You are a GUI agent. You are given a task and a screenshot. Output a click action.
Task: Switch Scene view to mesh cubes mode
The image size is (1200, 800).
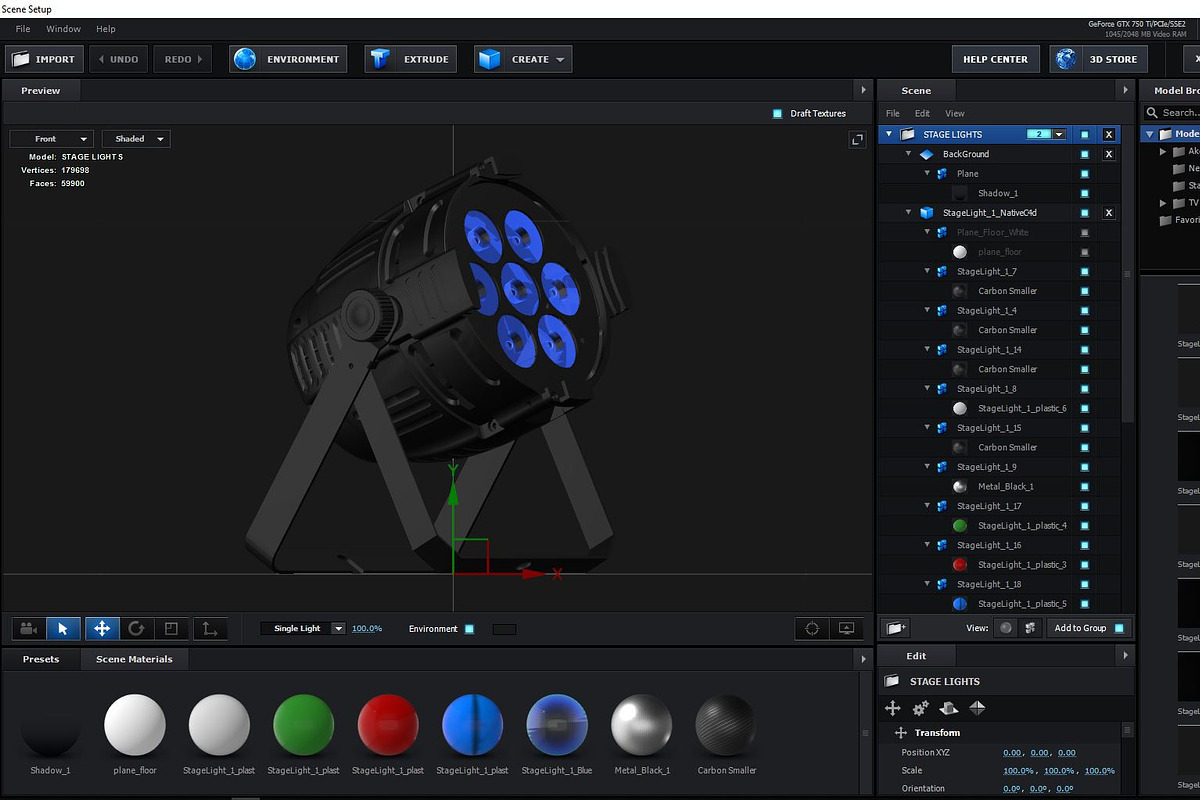click(x=1029, y=628)
